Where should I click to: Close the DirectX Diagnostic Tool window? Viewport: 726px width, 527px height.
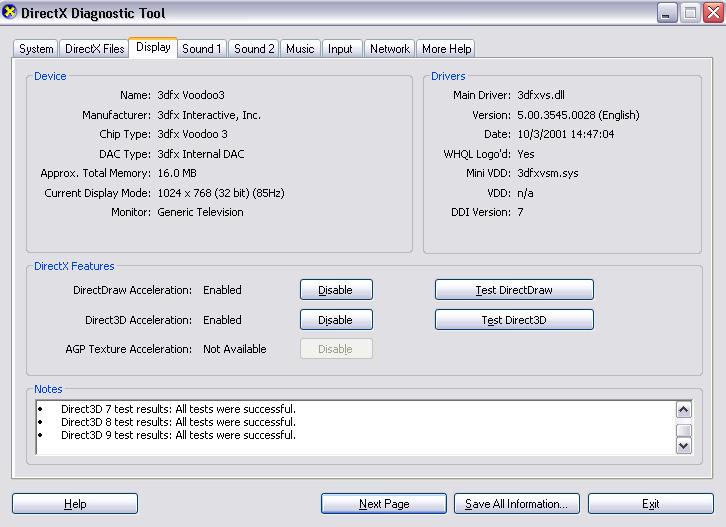pos(713,13)
